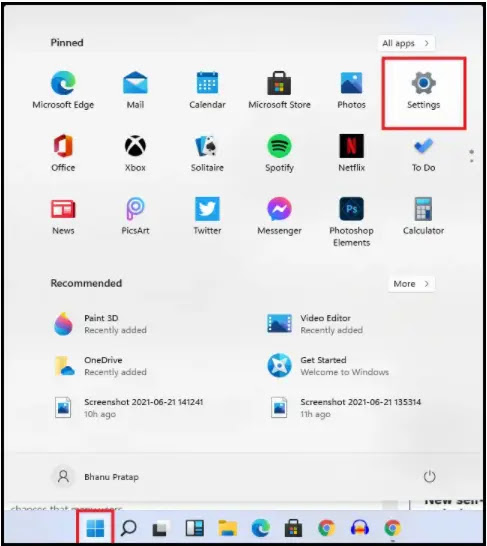This screenshot has width=487, height=546.
Task: Launch Netflix
Action: (x=351, y=153)
